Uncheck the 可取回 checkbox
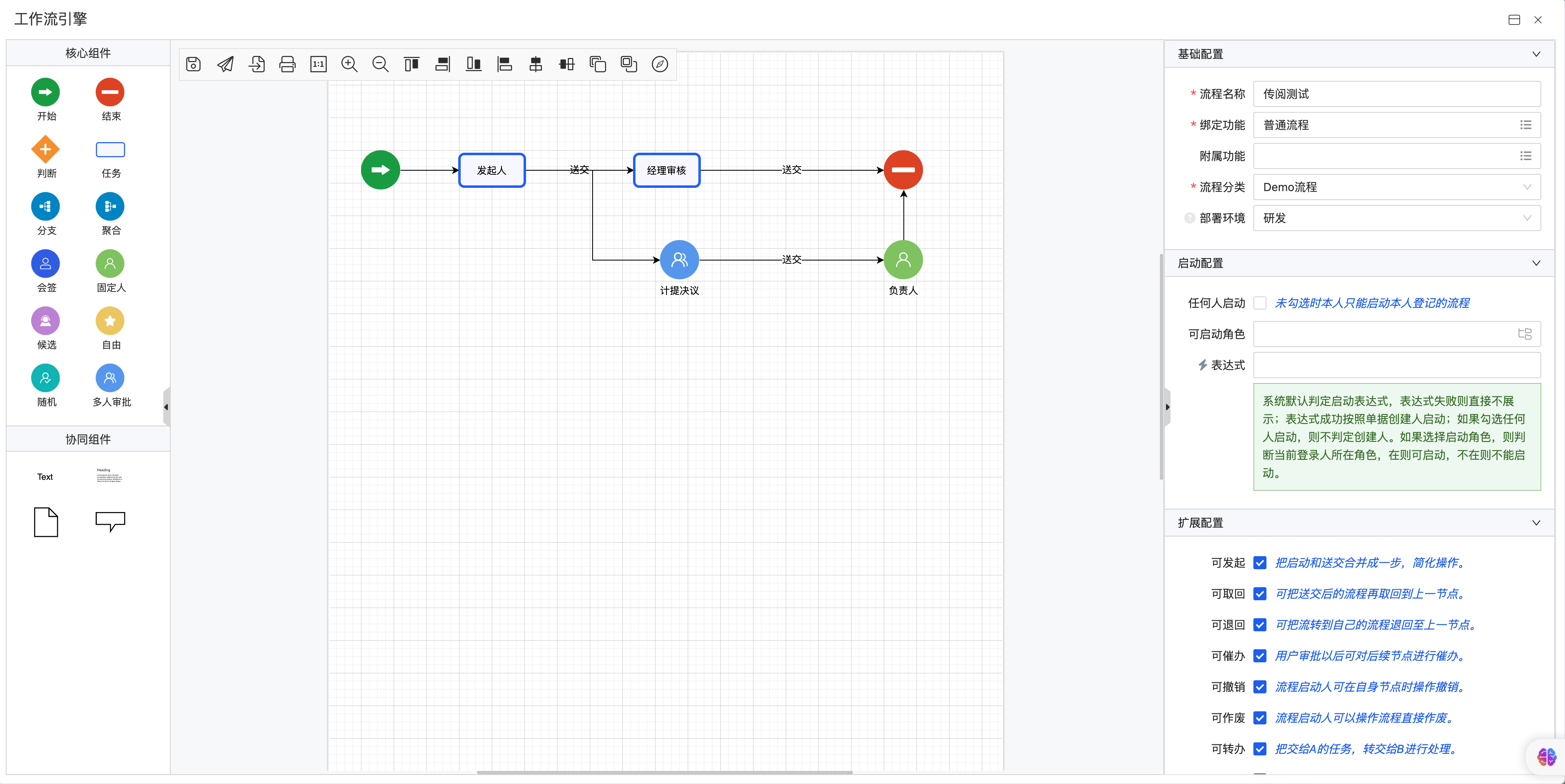 [1260, 594]
